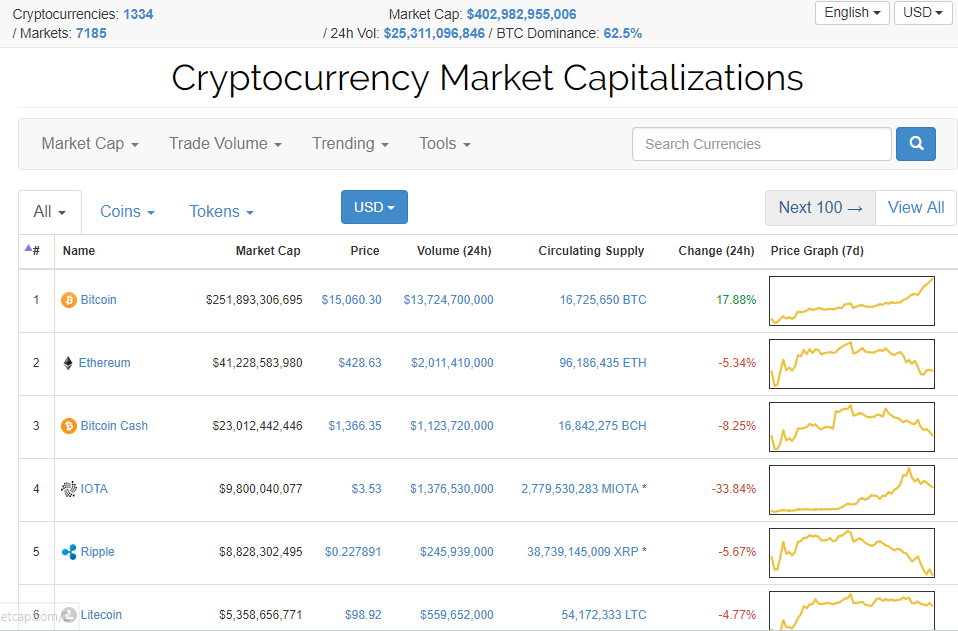Viewport: 958px width, 631px height.
Task: Click the Bitcoin coin logo icon
Action: pyautogui.click(x=69, y=300)
